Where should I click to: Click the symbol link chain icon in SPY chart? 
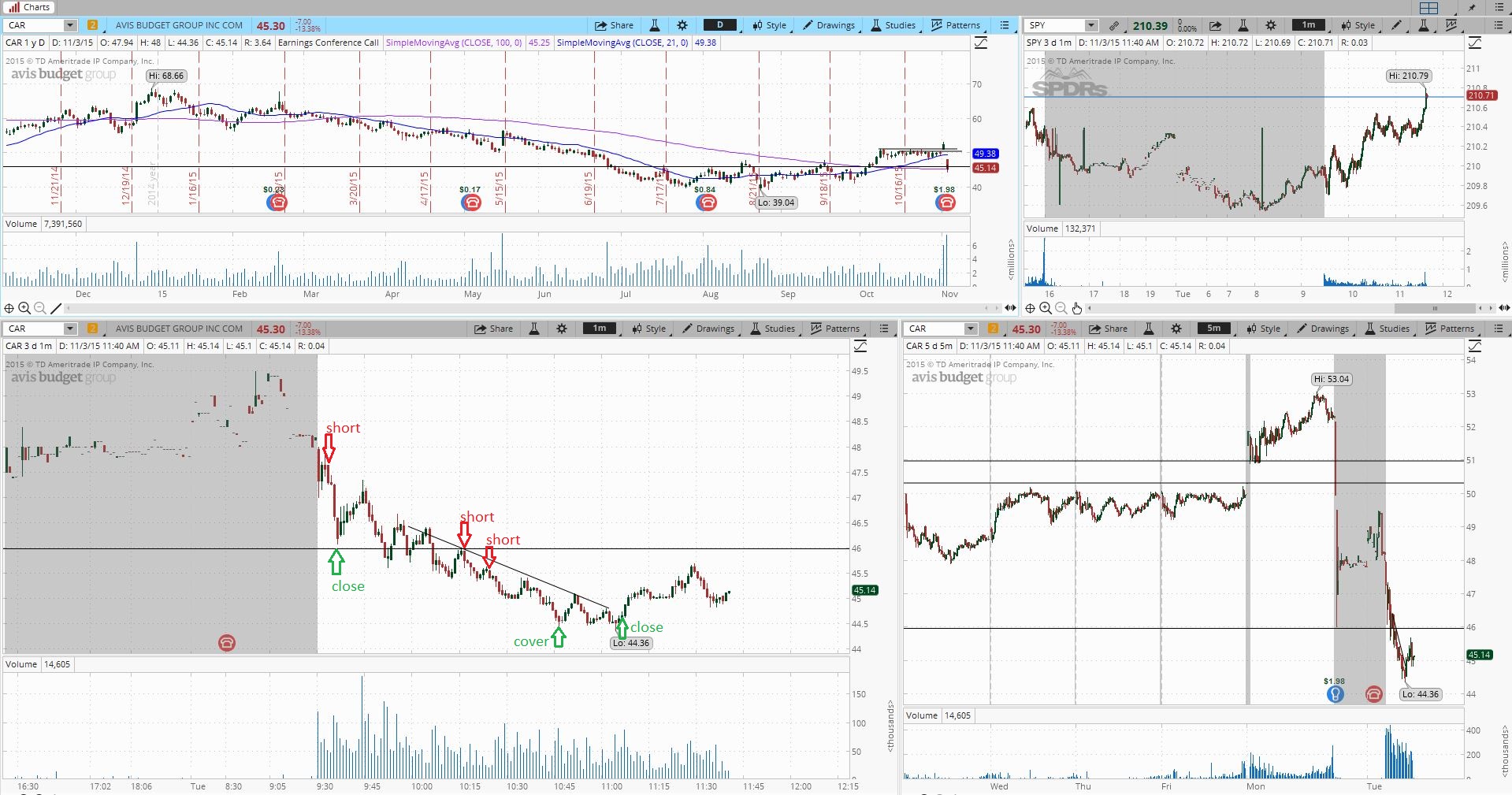pyautogui.click(x=1114, y=25)
